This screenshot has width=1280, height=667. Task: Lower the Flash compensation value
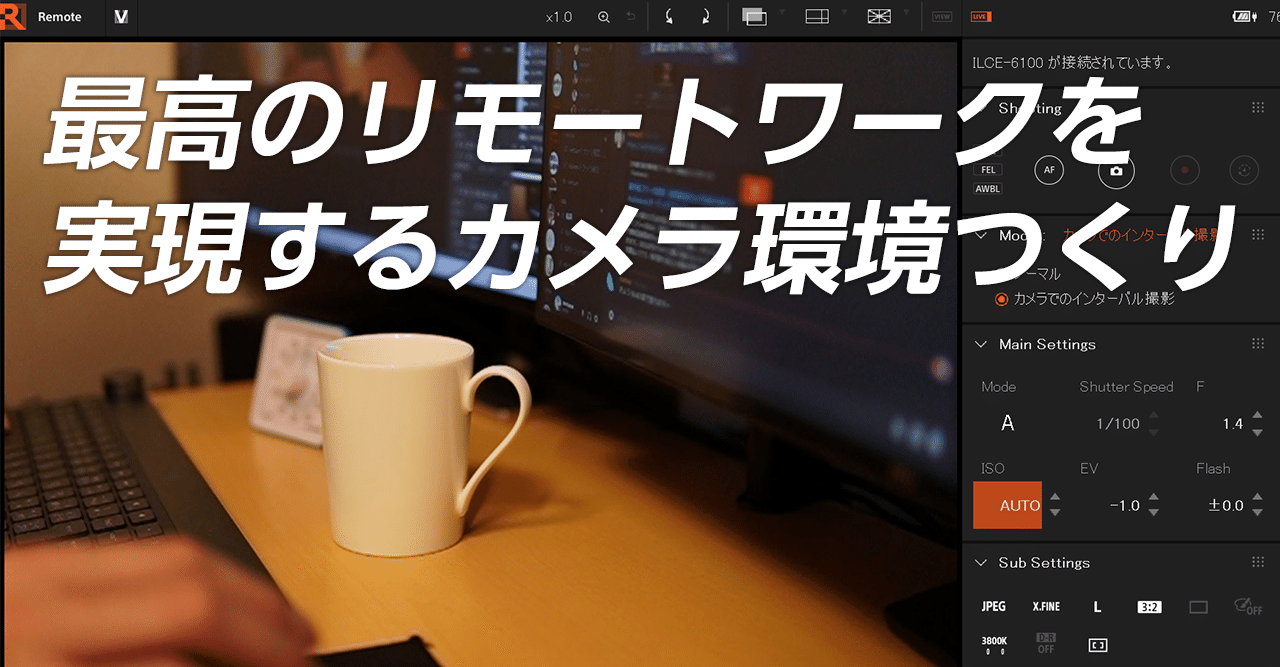(1257, 514)
